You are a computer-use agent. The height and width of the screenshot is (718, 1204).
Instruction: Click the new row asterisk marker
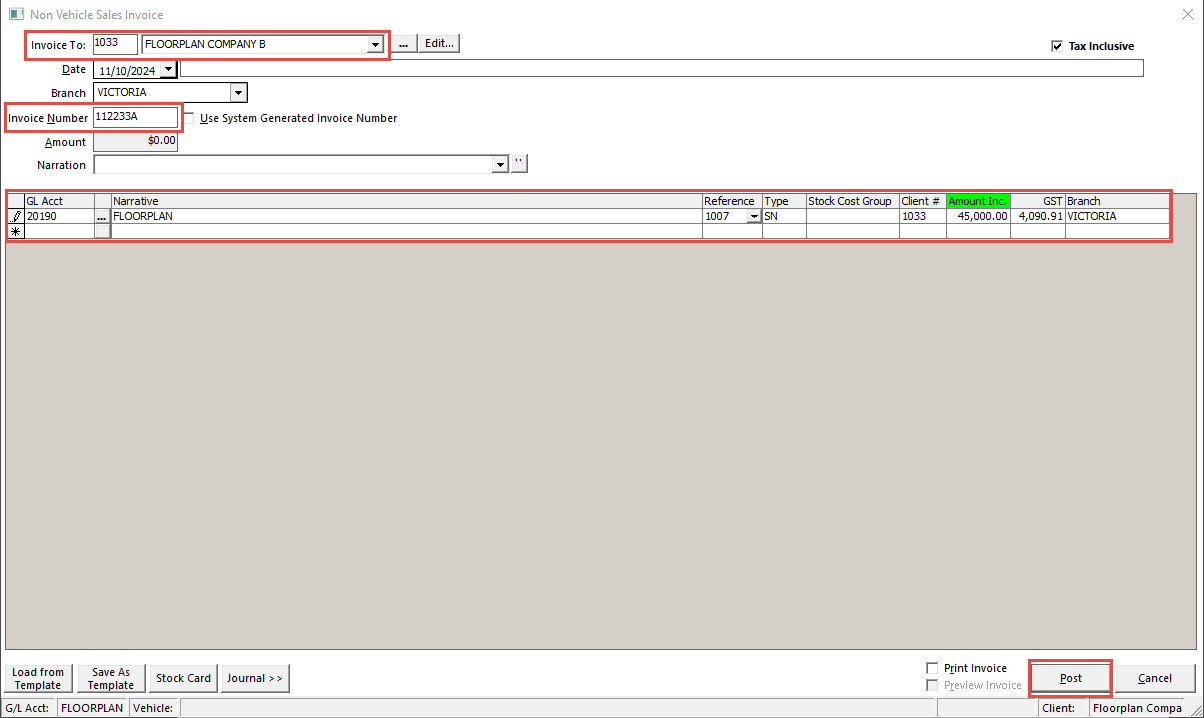[16, 232]
